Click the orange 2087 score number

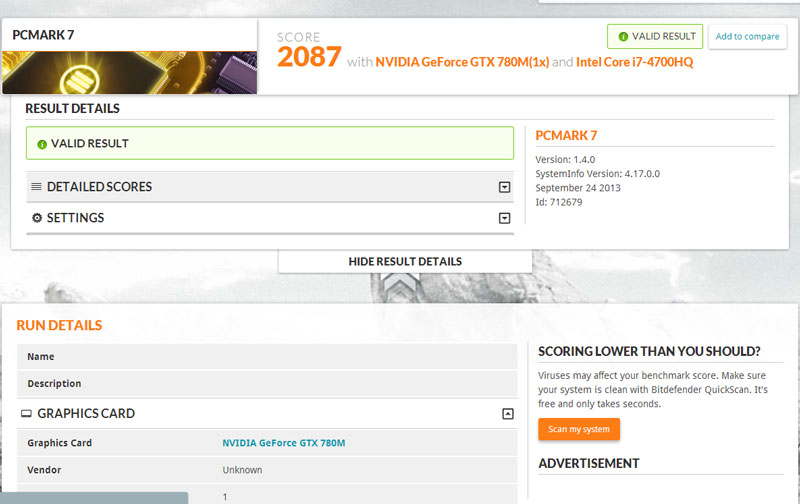pyautogui.click(x=309, y=57)
